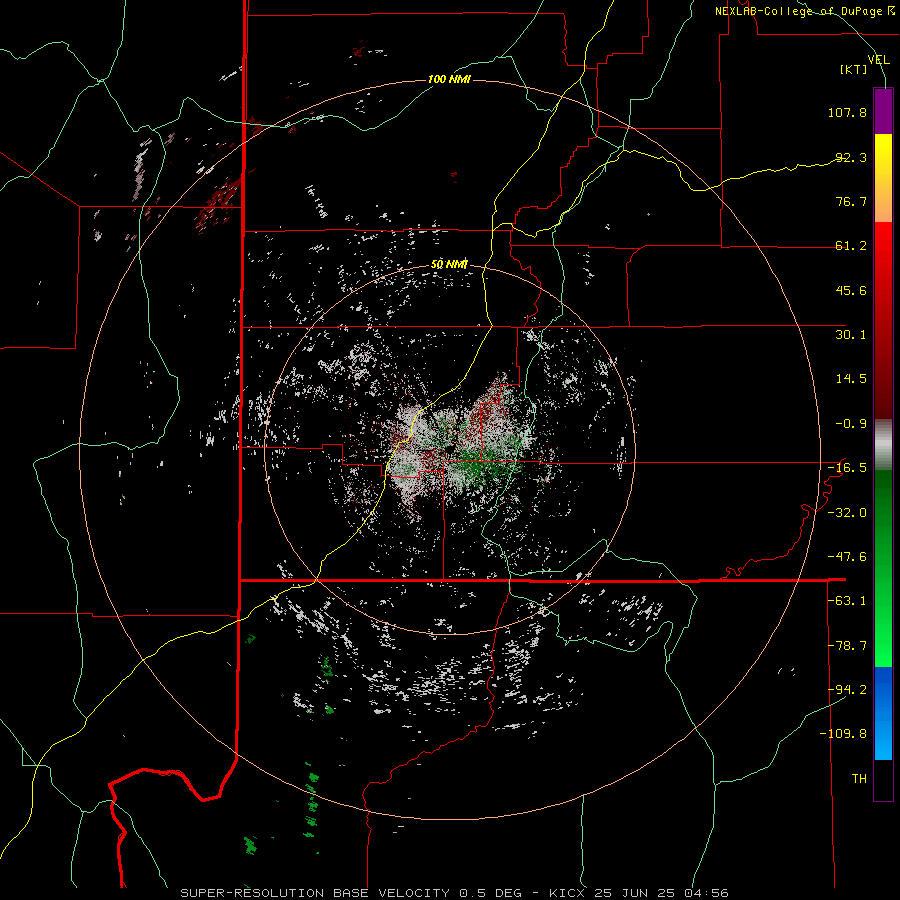Pick the purple segment of the velocity bar
This screenshot has height=900, width=900.
tap(883, 111)
